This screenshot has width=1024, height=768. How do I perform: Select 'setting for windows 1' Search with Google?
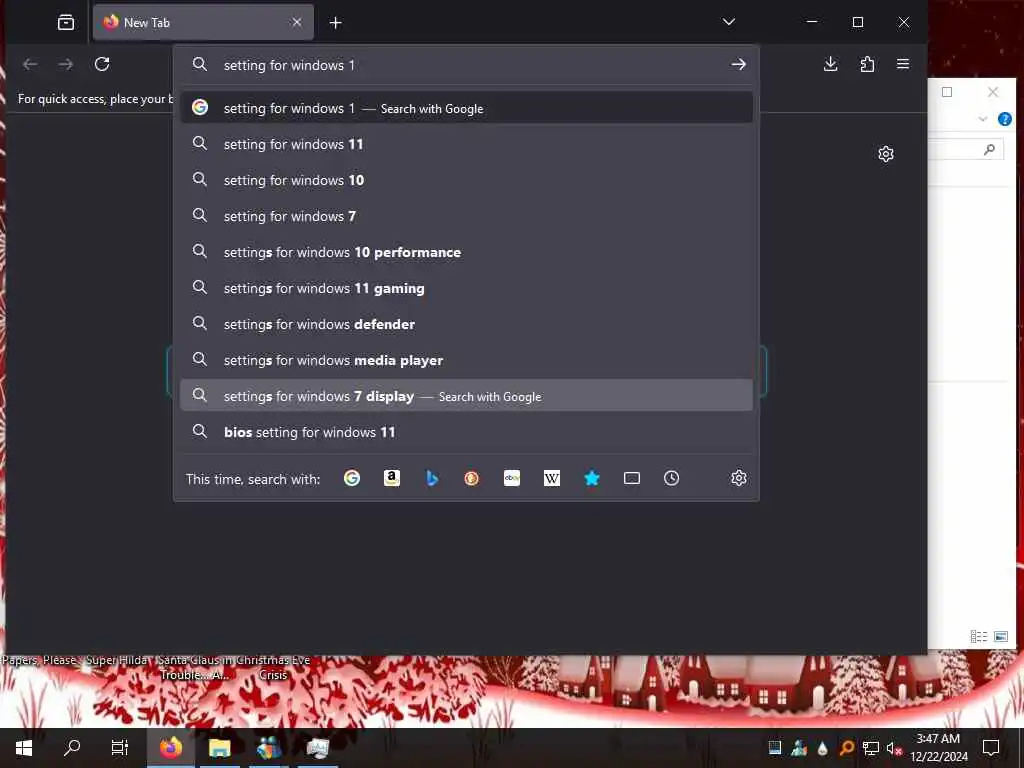466,108
